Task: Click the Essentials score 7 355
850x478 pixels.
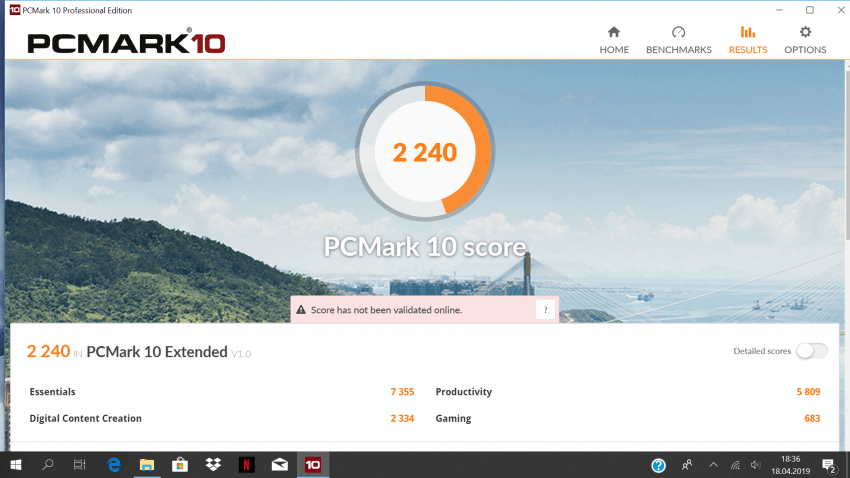Action: pos(402,392)
